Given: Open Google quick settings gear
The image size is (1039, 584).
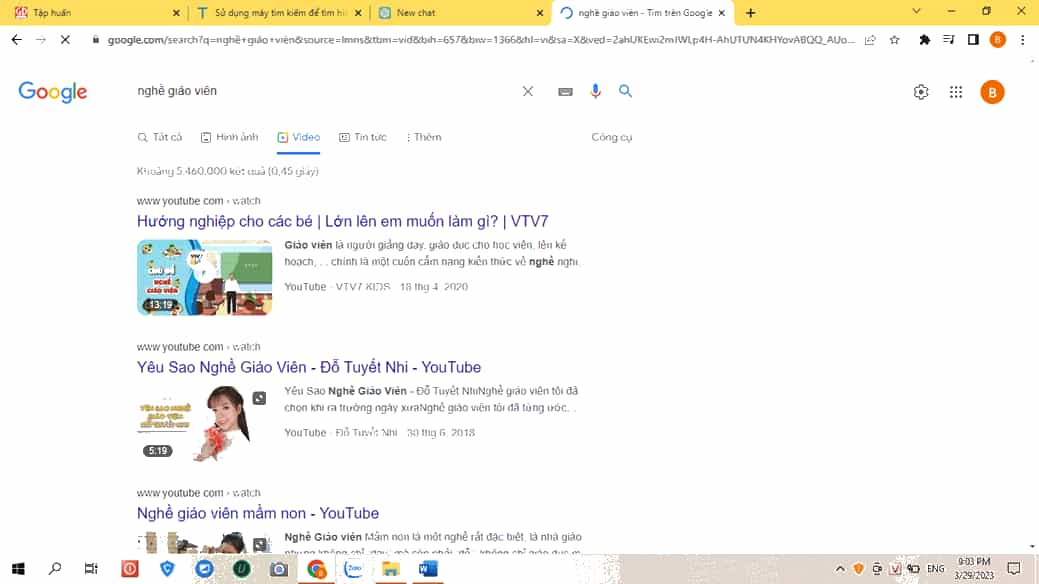Looking at the screenshot, I should coord(921,92).
